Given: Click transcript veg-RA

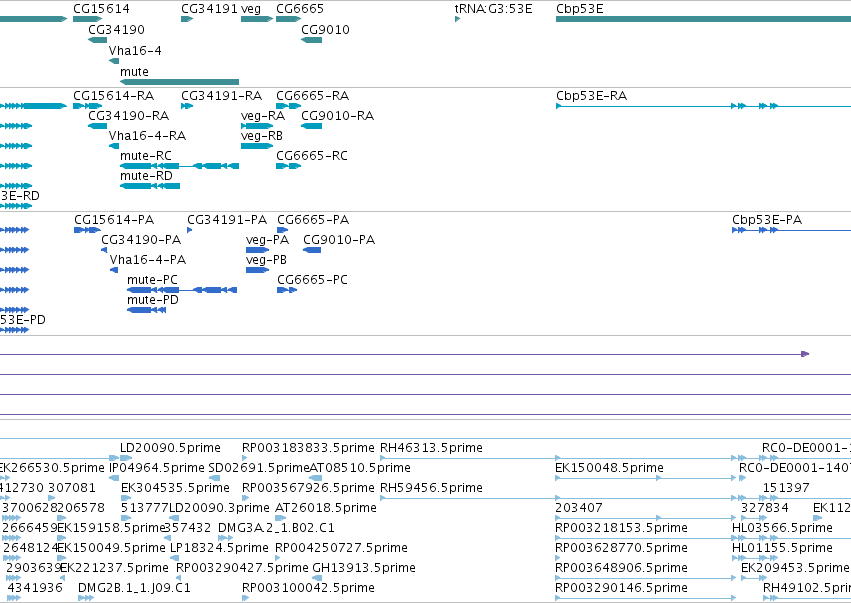Looking at the screenshot, I should tap(263, 116).
